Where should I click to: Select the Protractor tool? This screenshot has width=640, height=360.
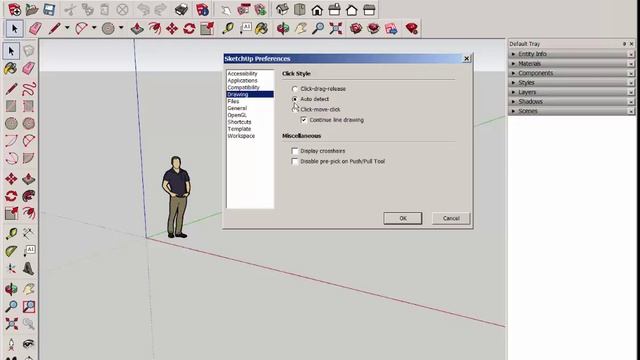11,251
